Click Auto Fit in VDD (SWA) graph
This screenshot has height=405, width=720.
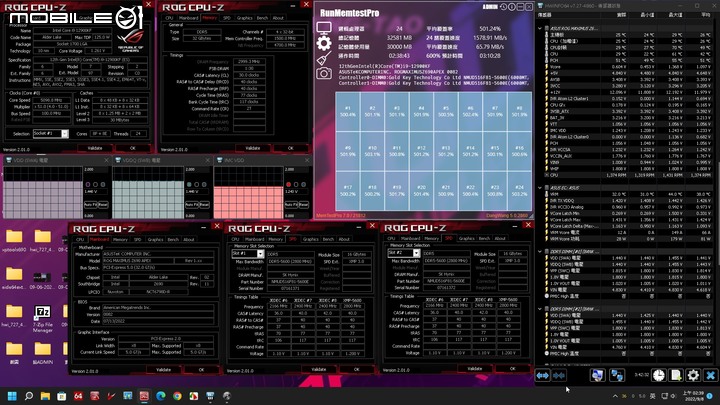(90, 204)
